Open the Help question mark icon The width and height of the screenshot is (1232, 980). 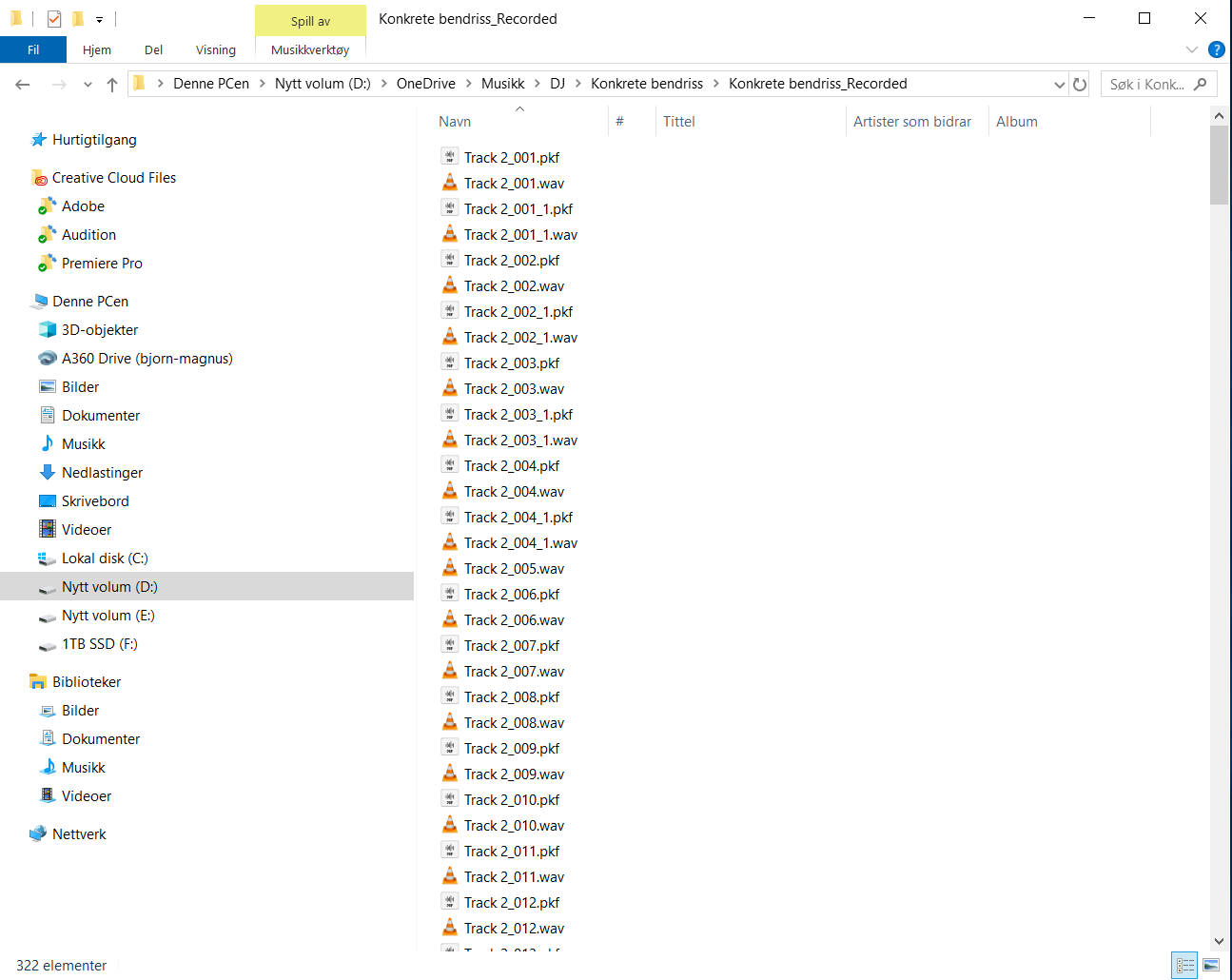pos(1216,49)
